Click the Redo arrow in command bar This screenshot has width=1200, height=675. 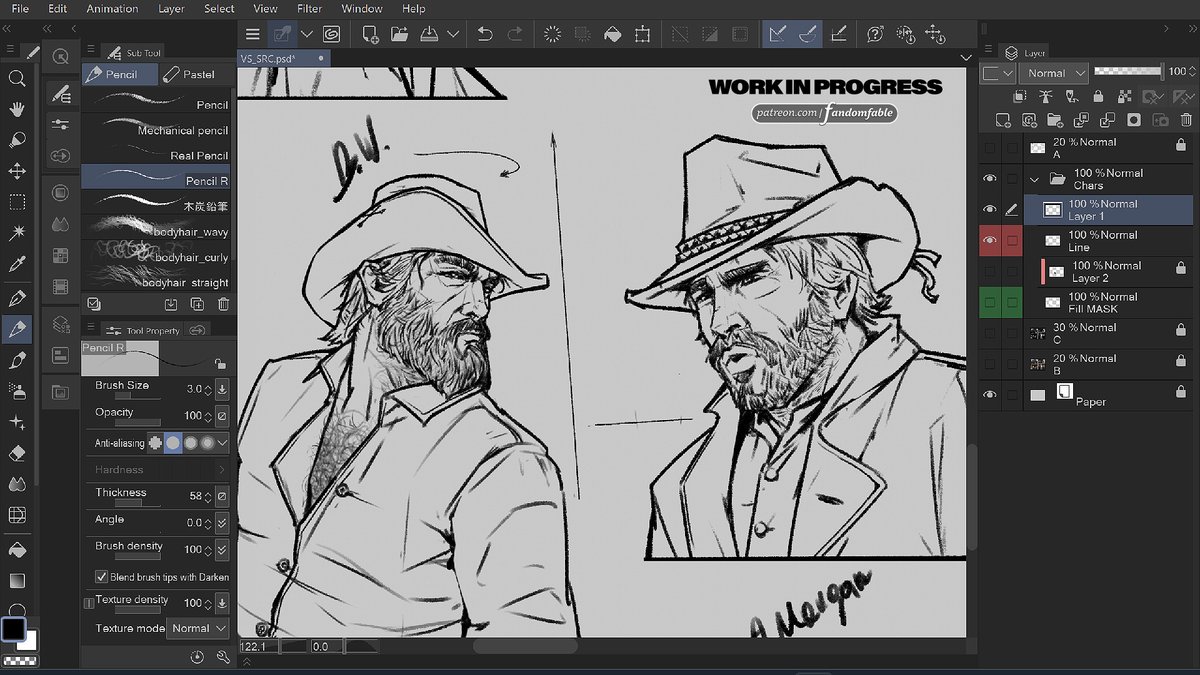pyautogui.click(x=515, y=34)
